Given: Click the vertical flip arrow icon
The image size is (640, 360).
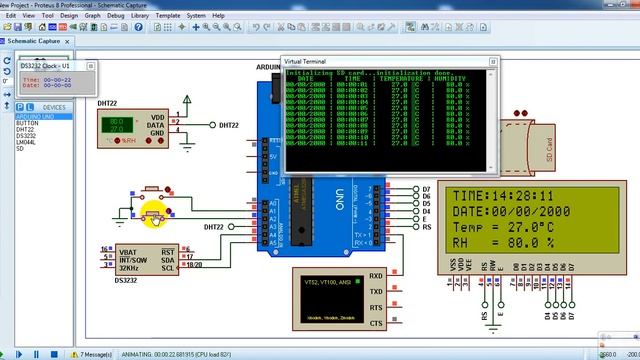Looking at the screenshot, I should (x=7, y=106).
